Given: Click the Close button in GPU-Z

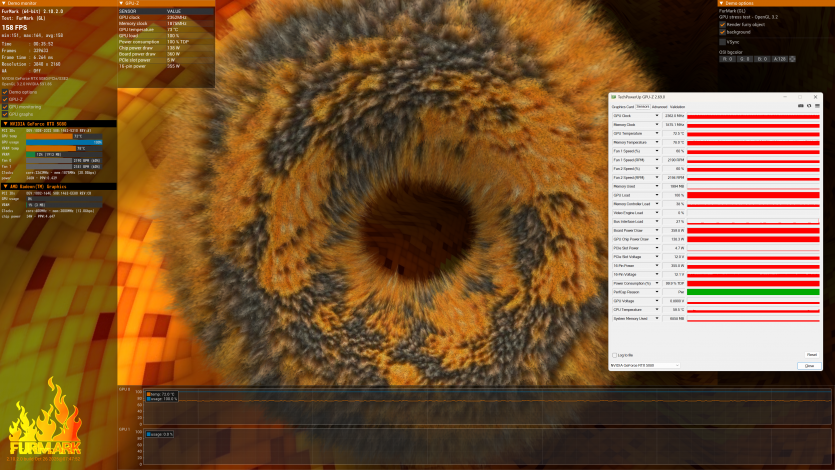Looking at the screenshot, I should [x=811, y=366].
